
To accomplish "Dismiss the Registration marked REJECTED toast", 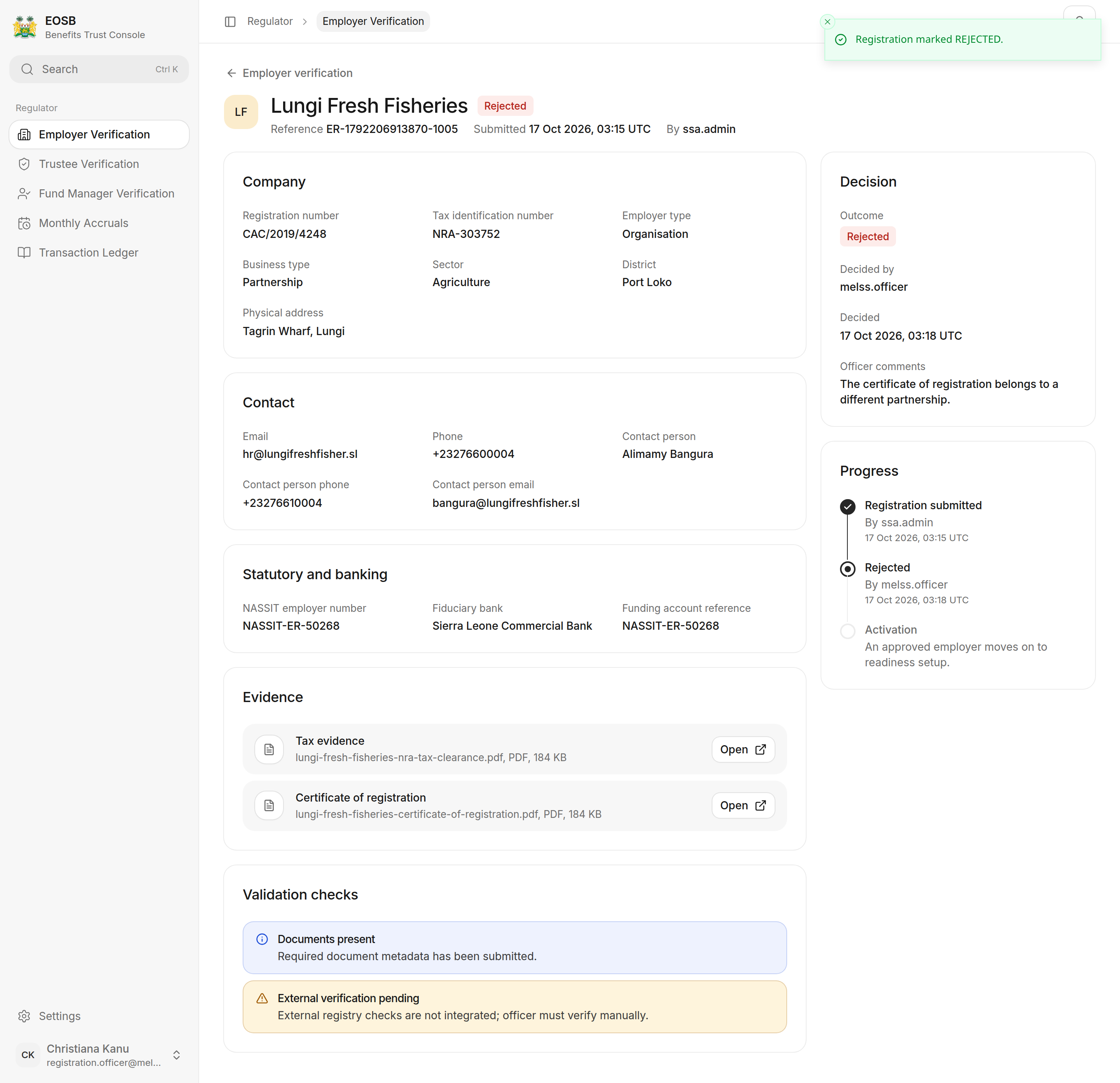I will click(828, 22).
